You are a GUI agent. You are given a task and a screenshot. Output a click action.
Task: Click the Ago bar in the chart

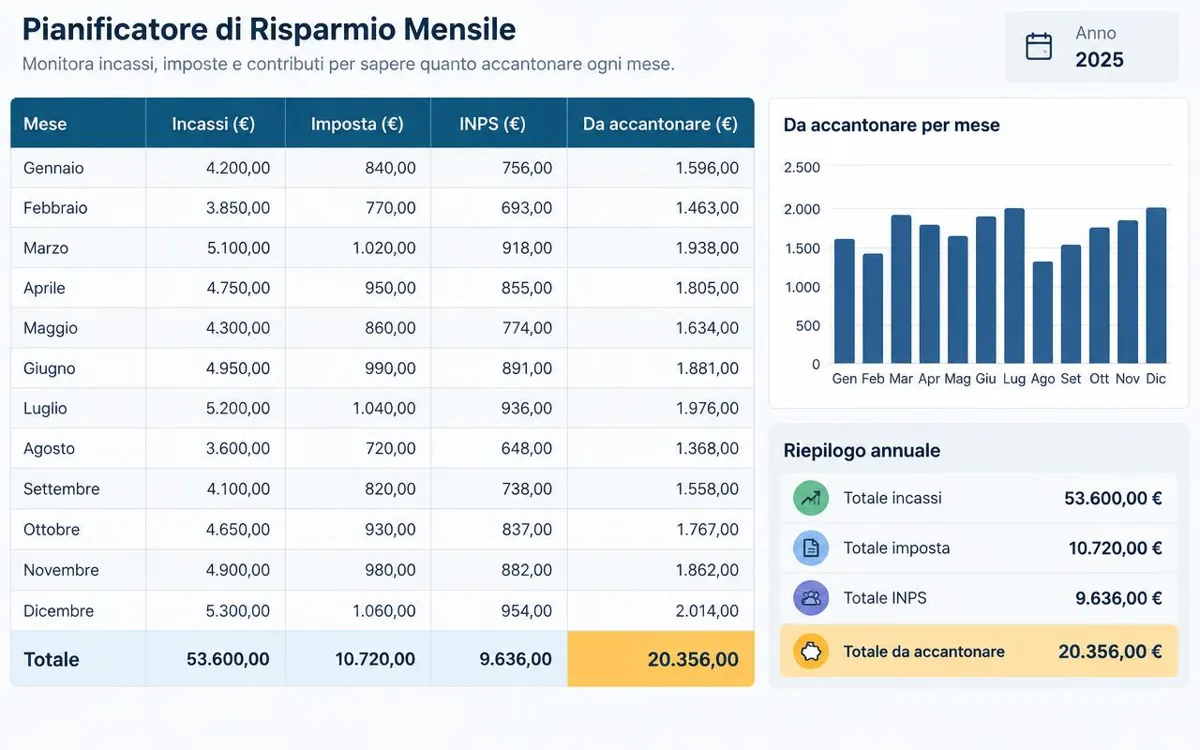tap(1043, 312)
